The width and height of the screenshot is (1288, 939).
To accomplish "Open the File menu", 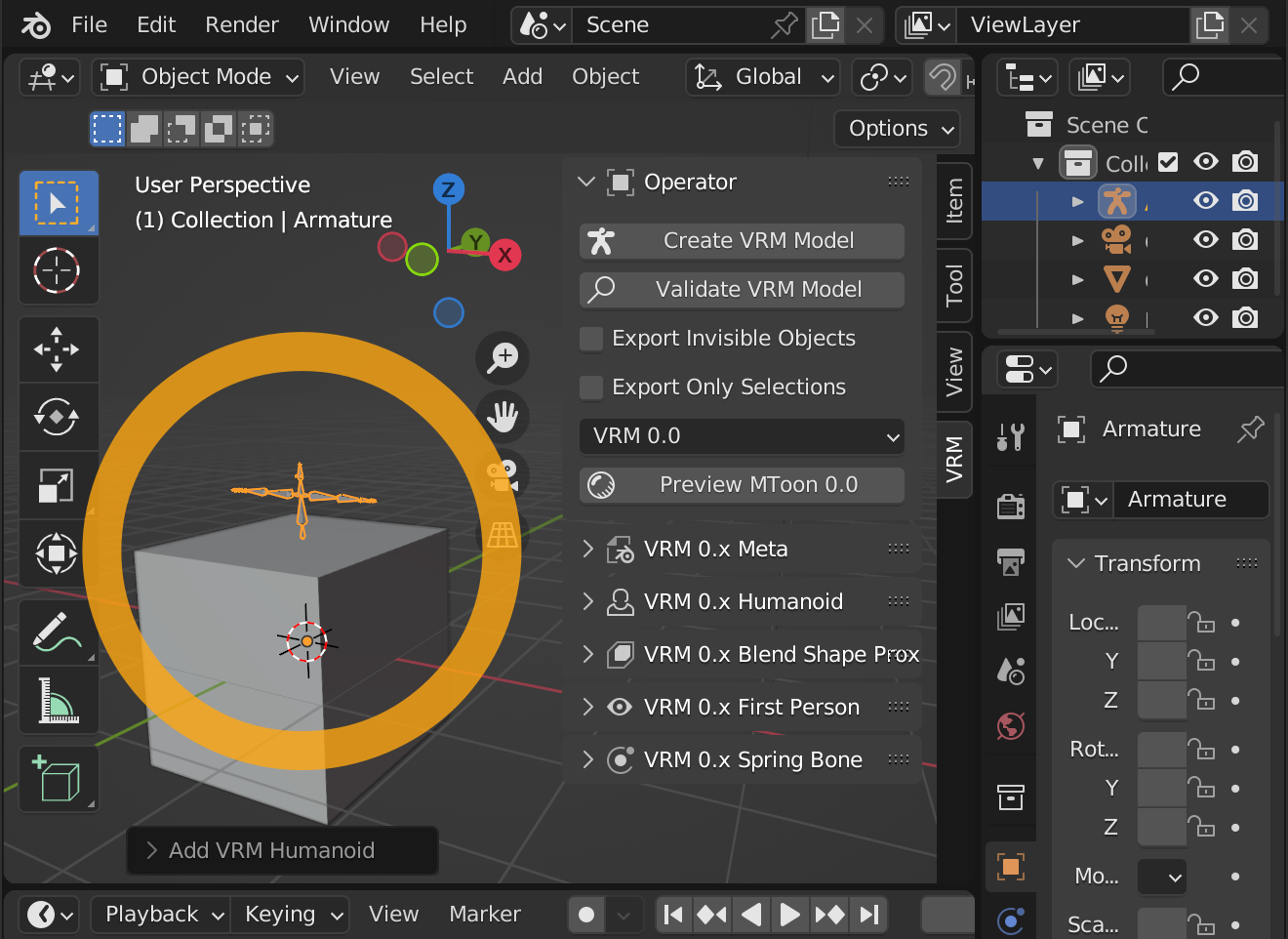I will pos(89,25).
